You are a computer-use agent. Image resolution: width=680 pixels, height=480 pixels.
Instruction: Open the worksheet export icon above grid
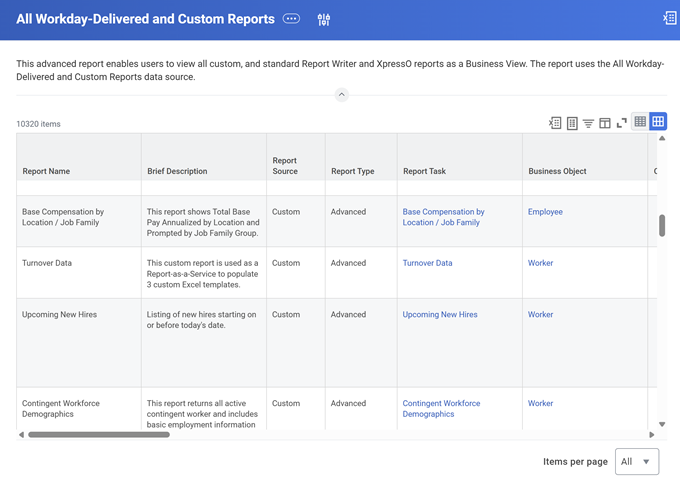pos(572,123)
